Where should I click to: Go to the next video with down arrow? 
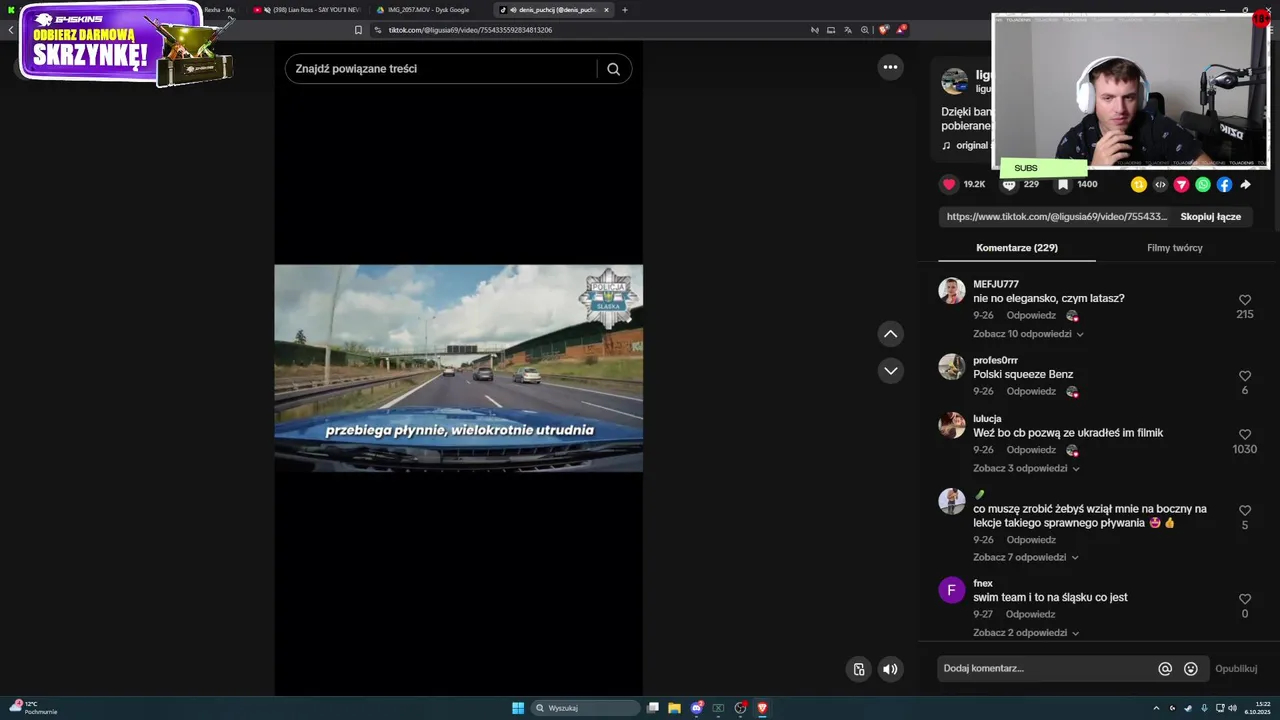click(890, 371)
